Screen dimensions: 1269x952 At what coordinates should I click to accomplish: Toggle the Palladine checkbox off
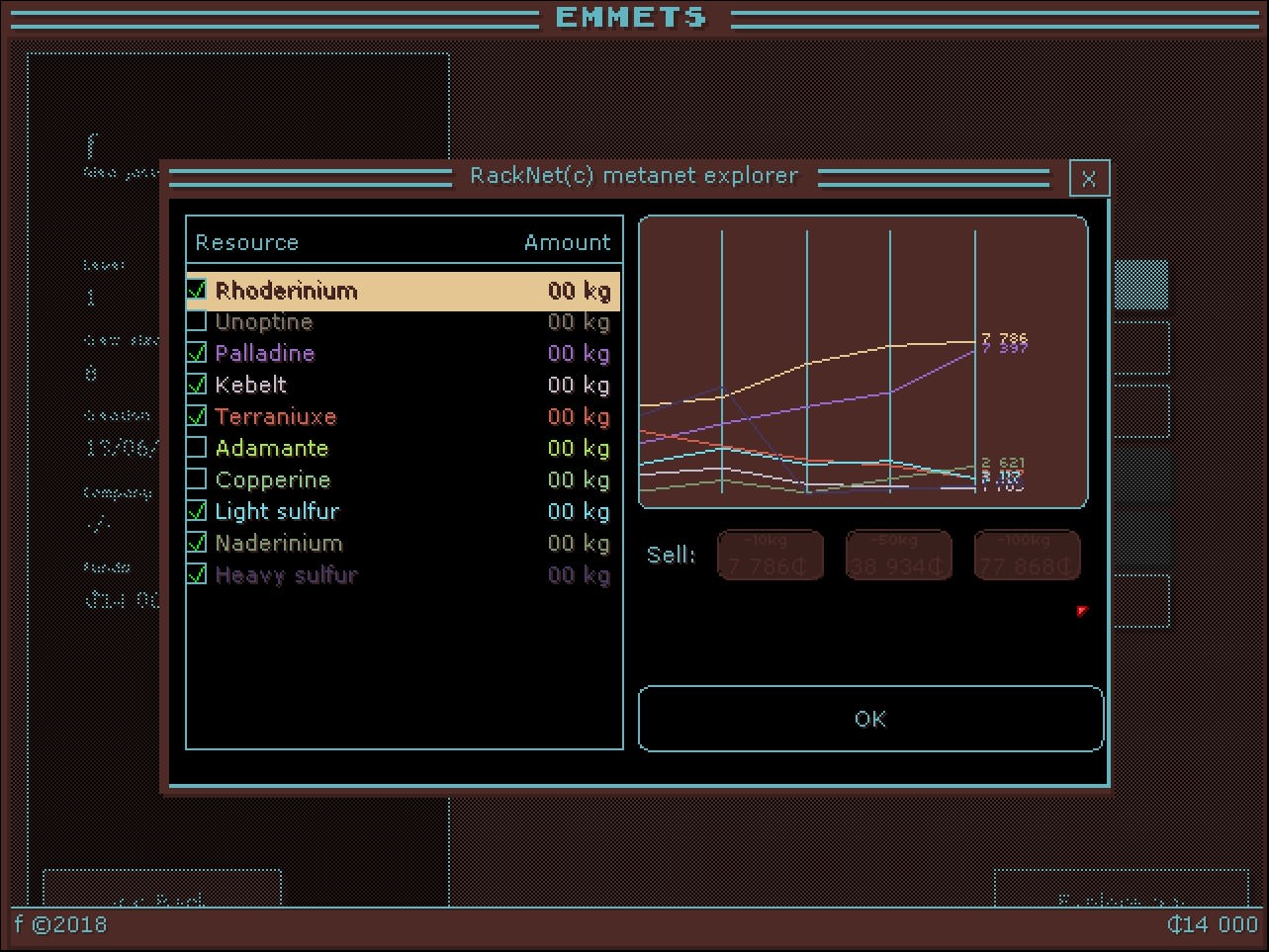coord(197,354)
